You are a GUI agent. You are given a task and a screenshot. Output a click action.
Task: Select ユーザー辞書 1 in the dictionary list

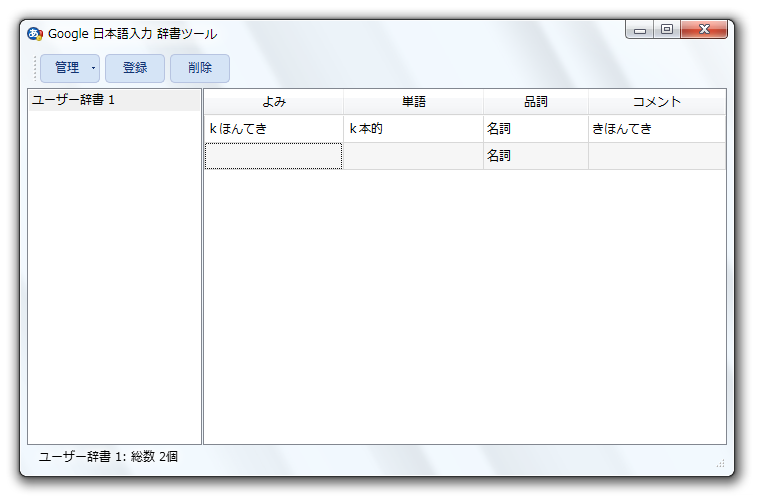pyautogui.click(x=114, y=100)
